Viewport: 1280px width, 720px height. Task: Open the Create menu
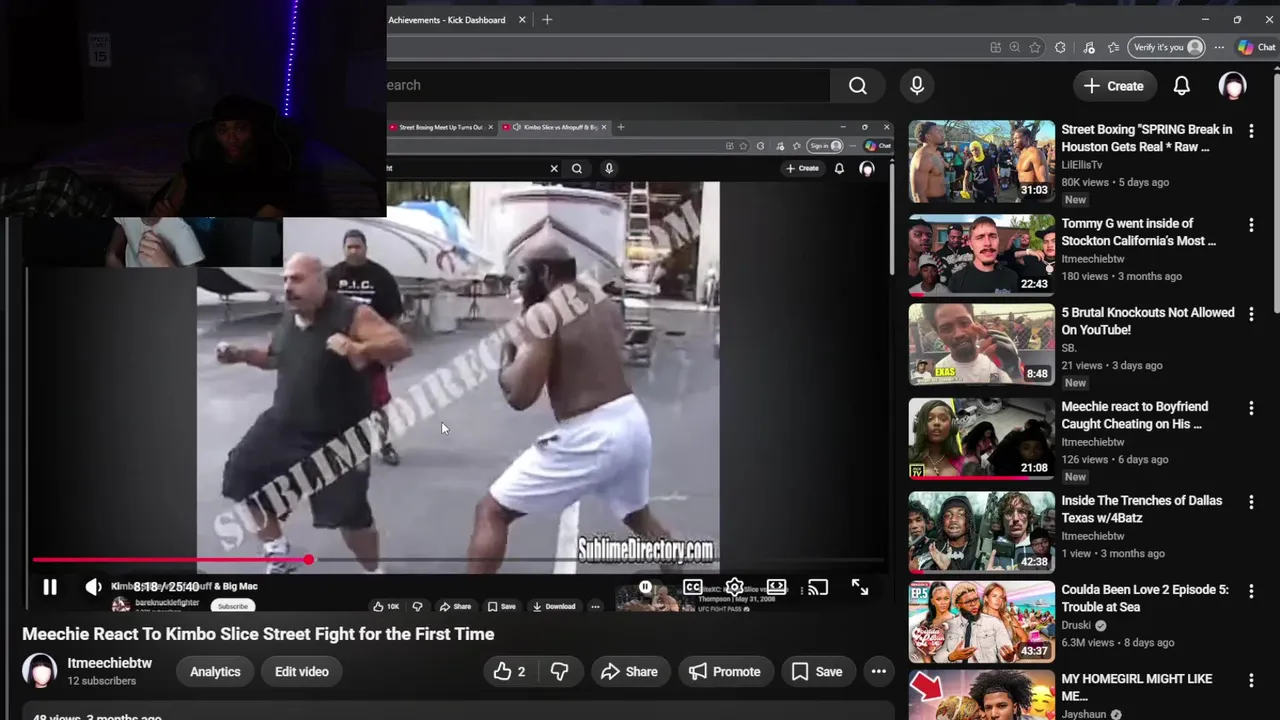(x=1113, y=86)
